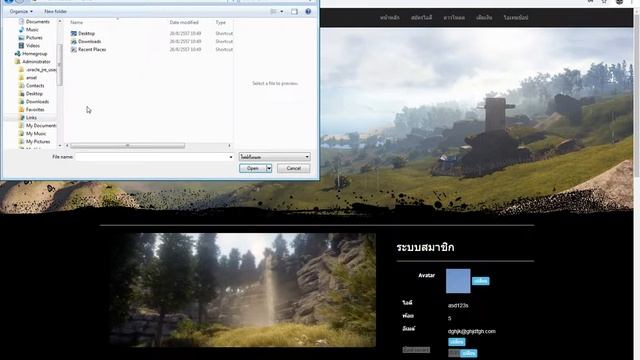The image size is (640, 360).
Task: Click the tree scroll-down arrow
Action: pyautogui.click(x=60, y=145)
